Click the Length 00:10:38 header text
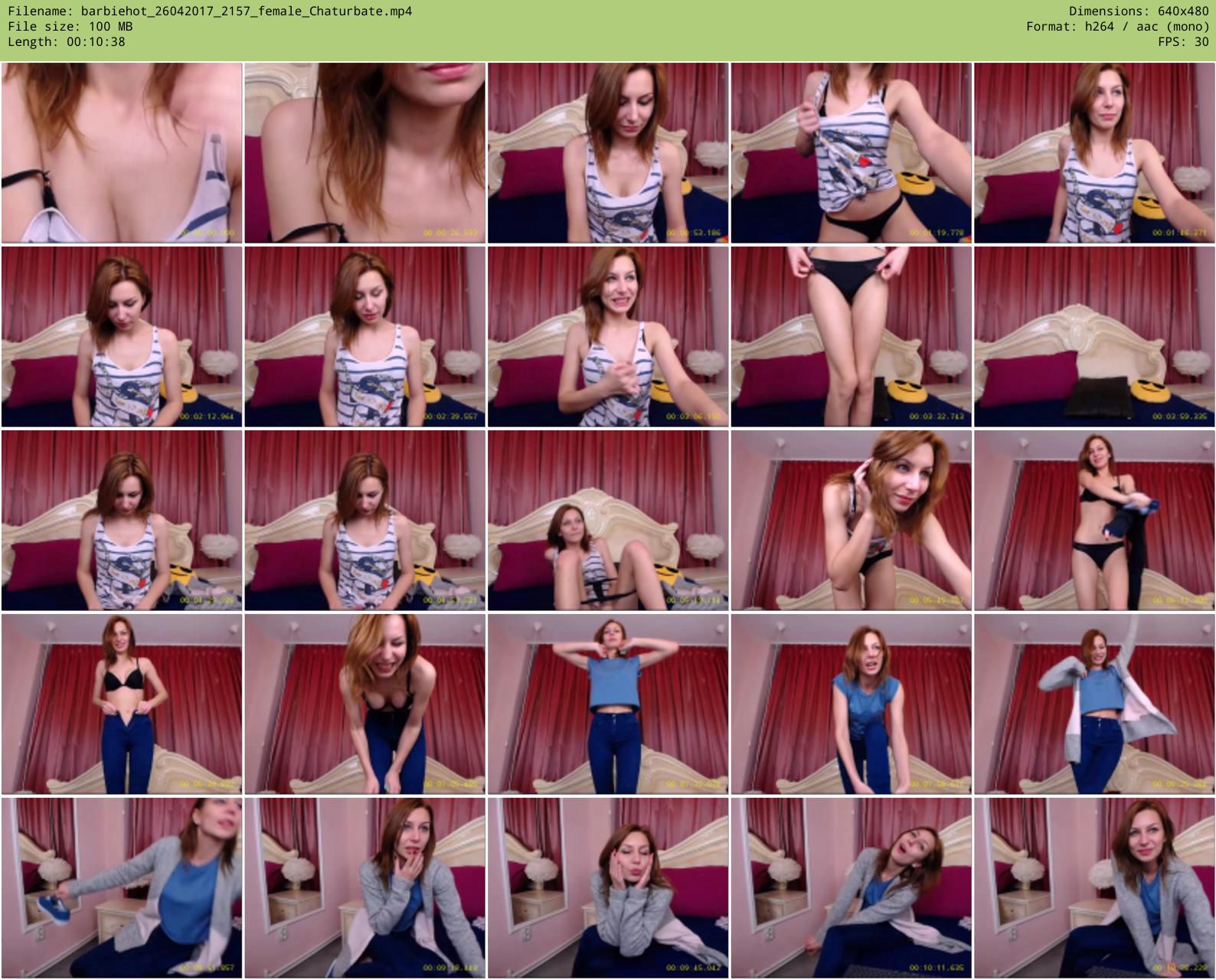 67,41
